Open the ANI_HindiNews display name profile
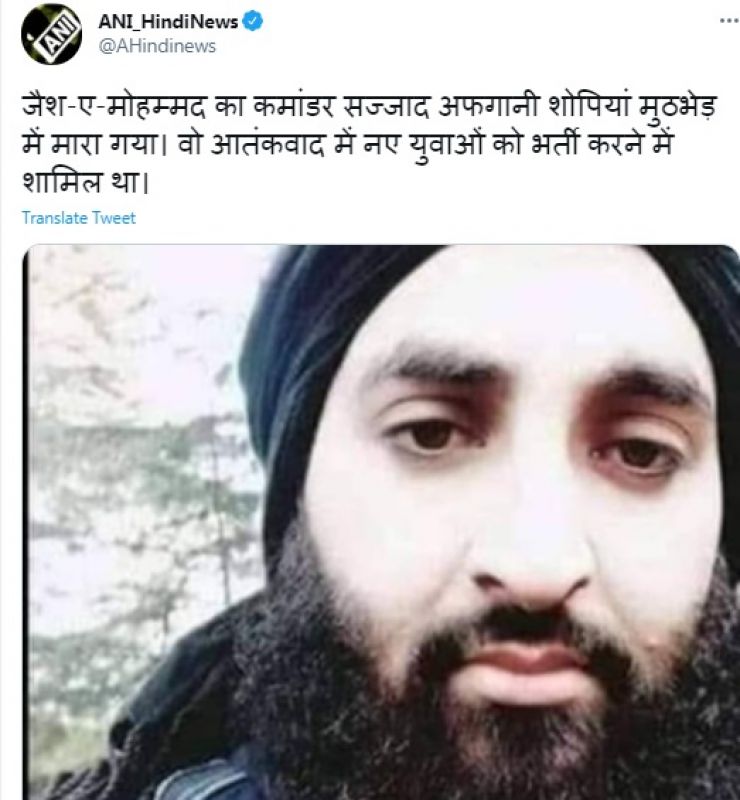This screenshot has height=800, width=740. [168, 22]
